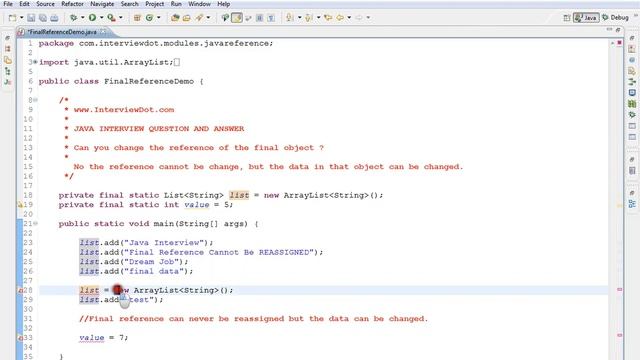Click the error marker on line 33
Image resolution: width=640 pixels, height=360 pixels.
(20, 338)
